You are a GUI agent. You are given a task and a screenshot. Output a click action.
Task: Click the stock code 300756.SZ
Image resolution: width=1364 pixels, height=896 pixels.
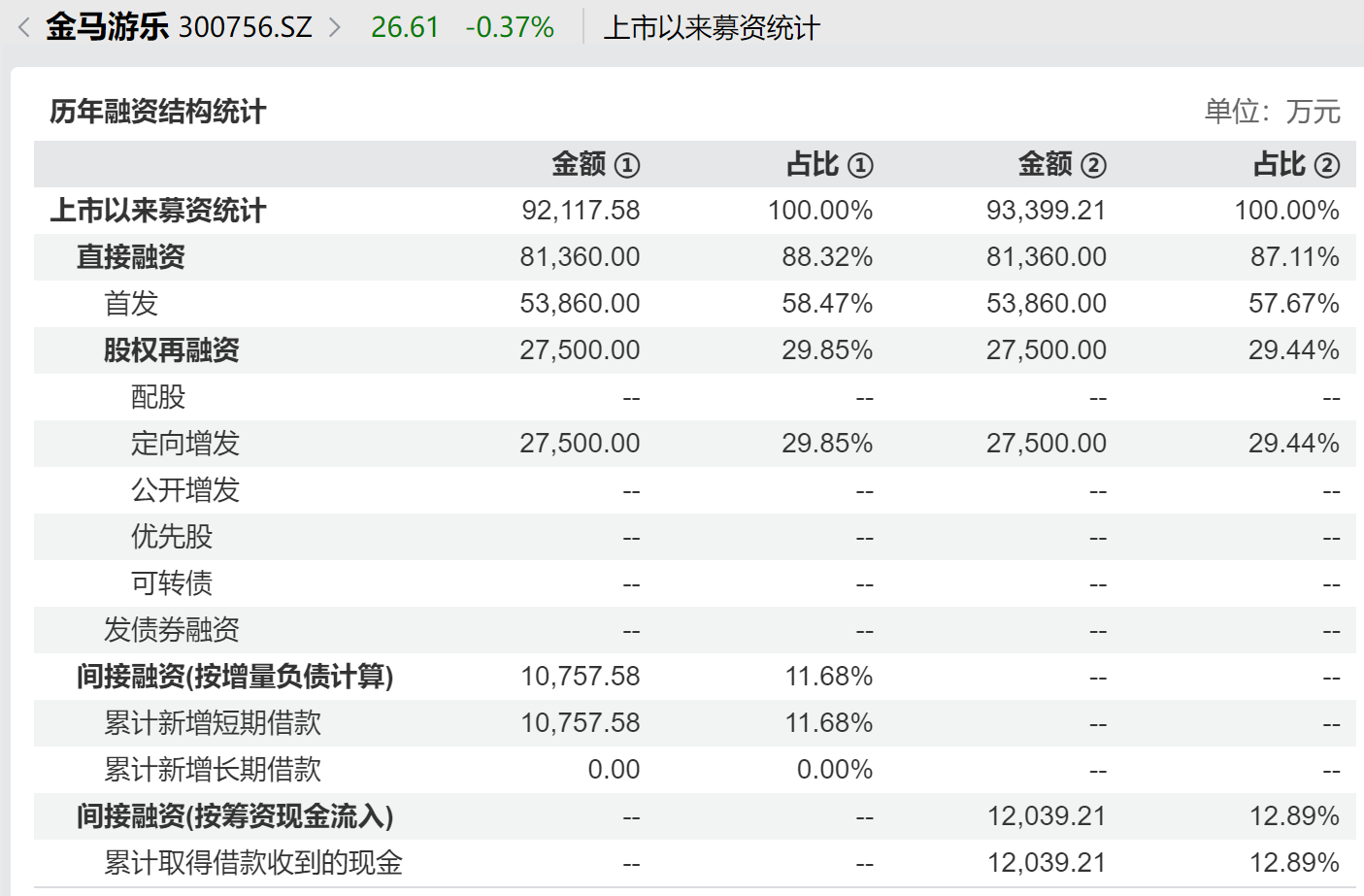pyautogui.click(x=246, y=27)
